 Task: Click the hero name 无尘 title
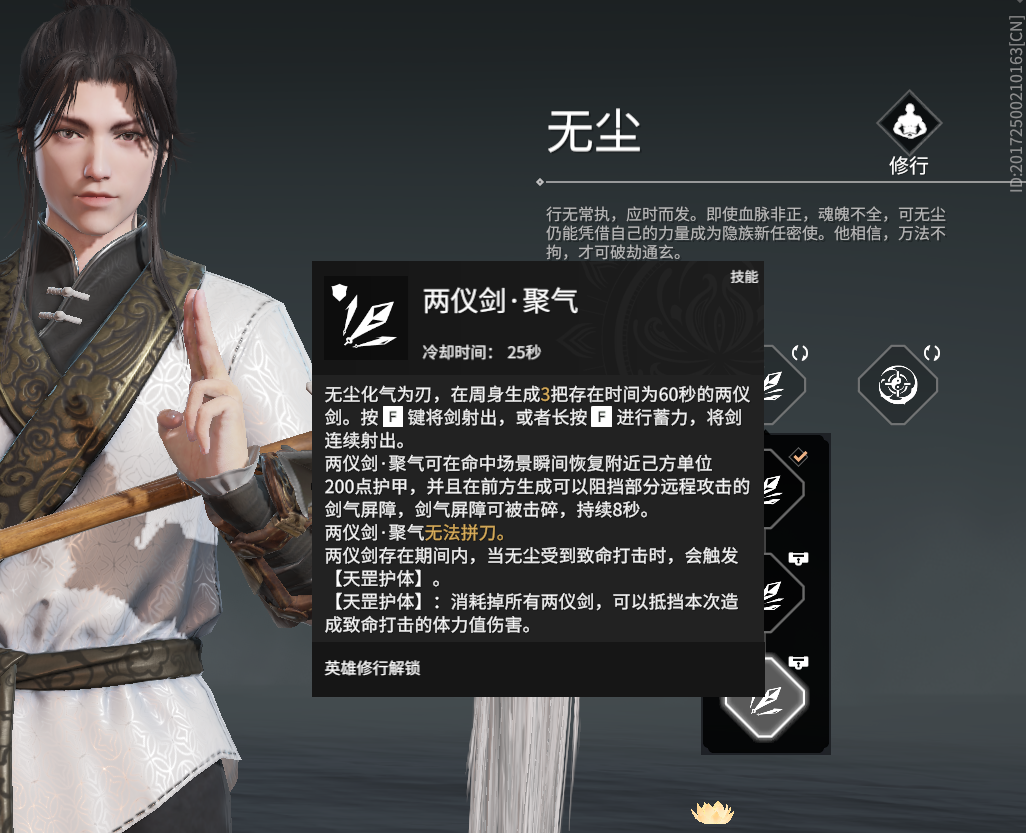[x=593, y=131]
